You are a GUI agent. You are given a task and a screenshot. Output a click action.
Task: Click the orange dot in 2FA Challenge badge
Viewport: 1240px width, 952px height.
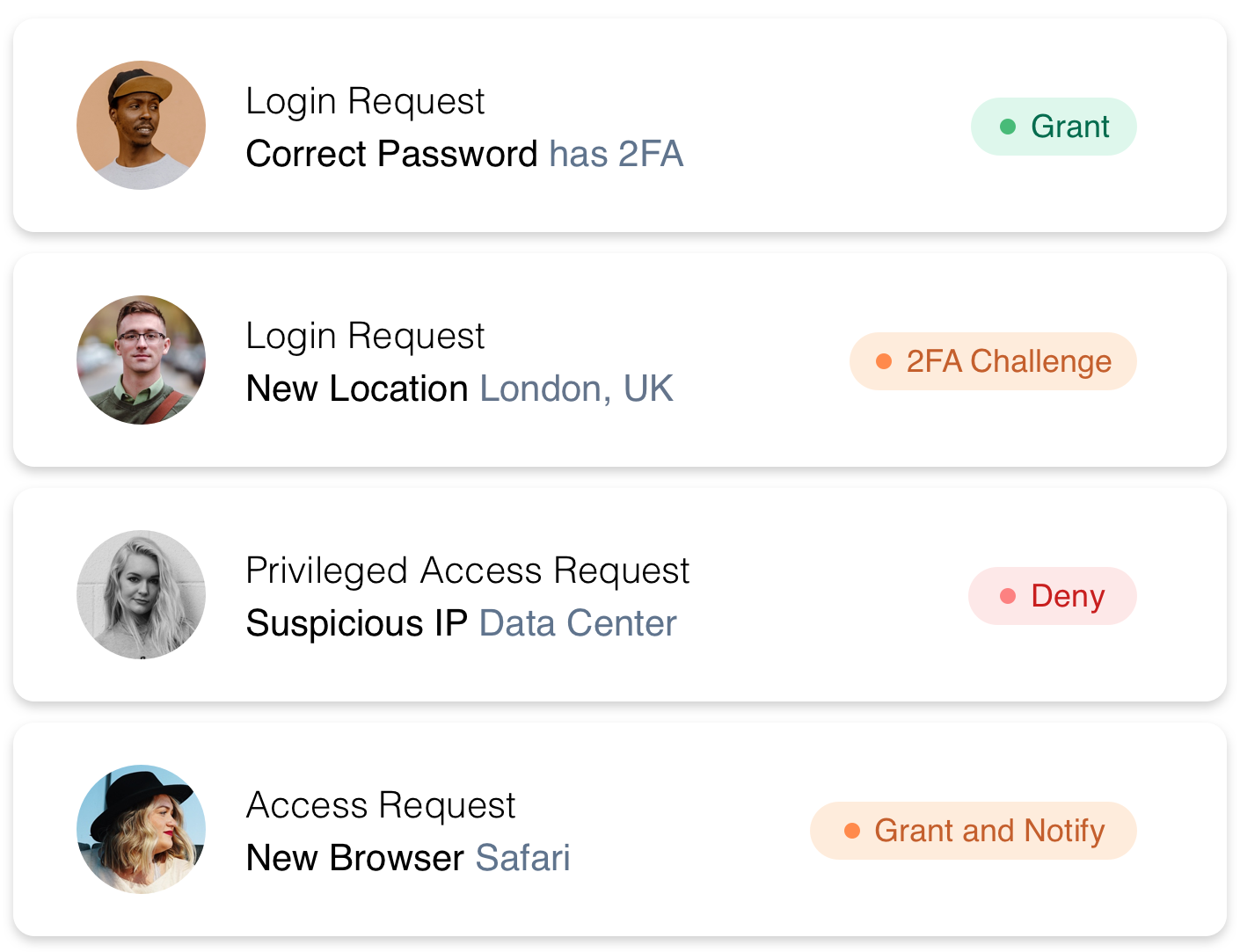click(x=884, y=361)
